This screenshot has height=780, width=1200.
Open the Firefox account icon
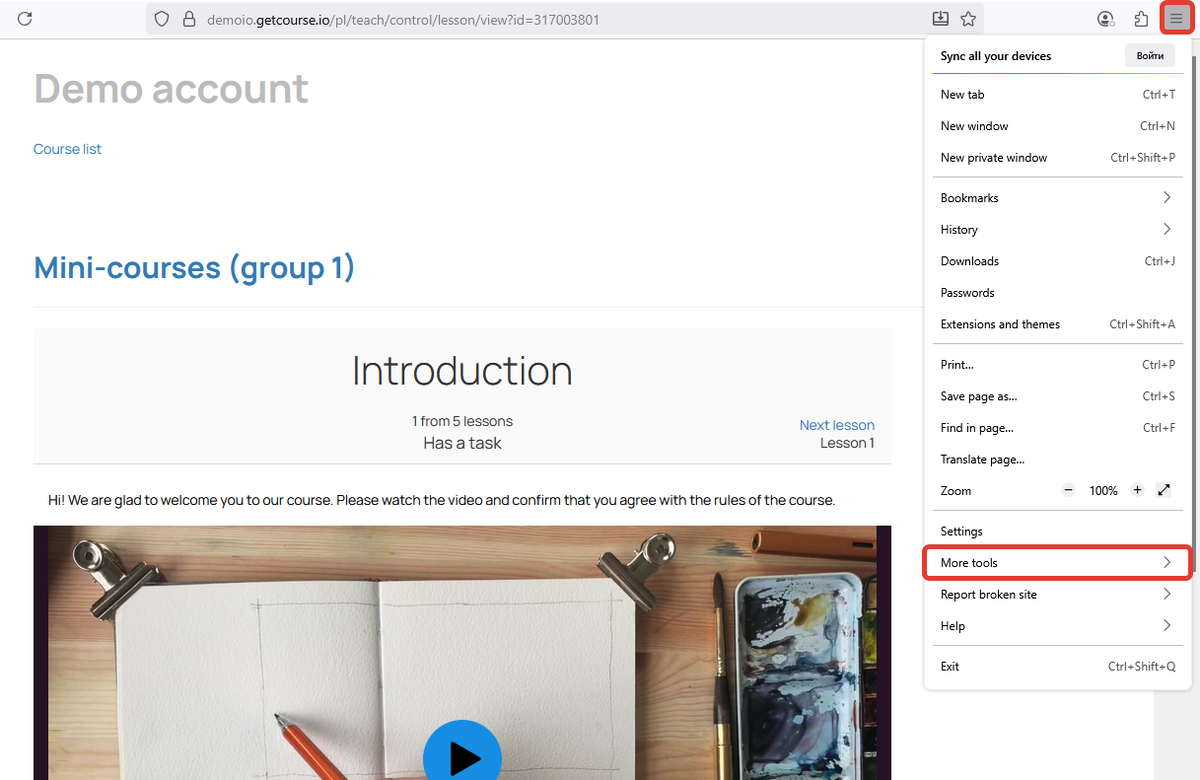[x=1105, y=19]
